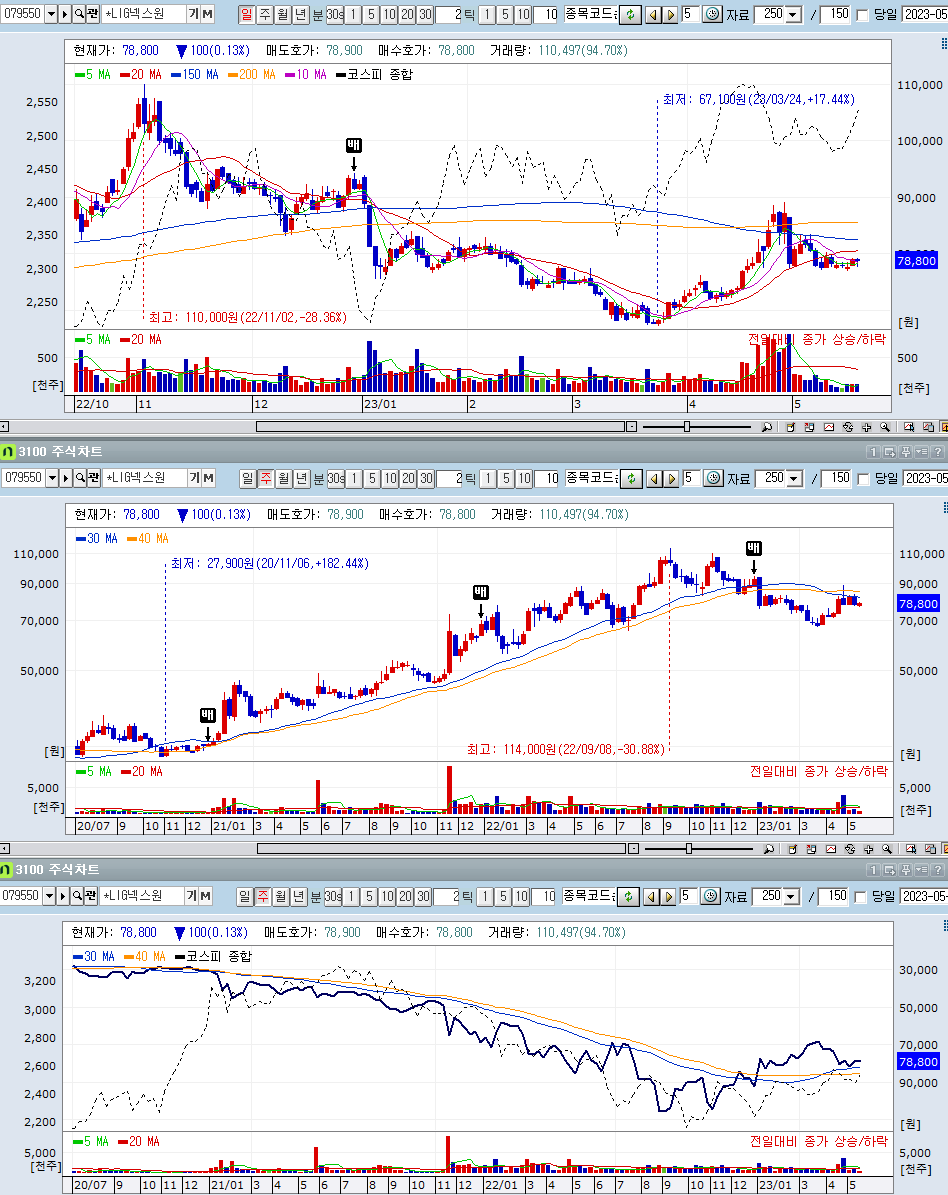Click the previous-arrow icon in top chart toolbar
This screenshot has width=948, height=1195.
pos(652,14)
